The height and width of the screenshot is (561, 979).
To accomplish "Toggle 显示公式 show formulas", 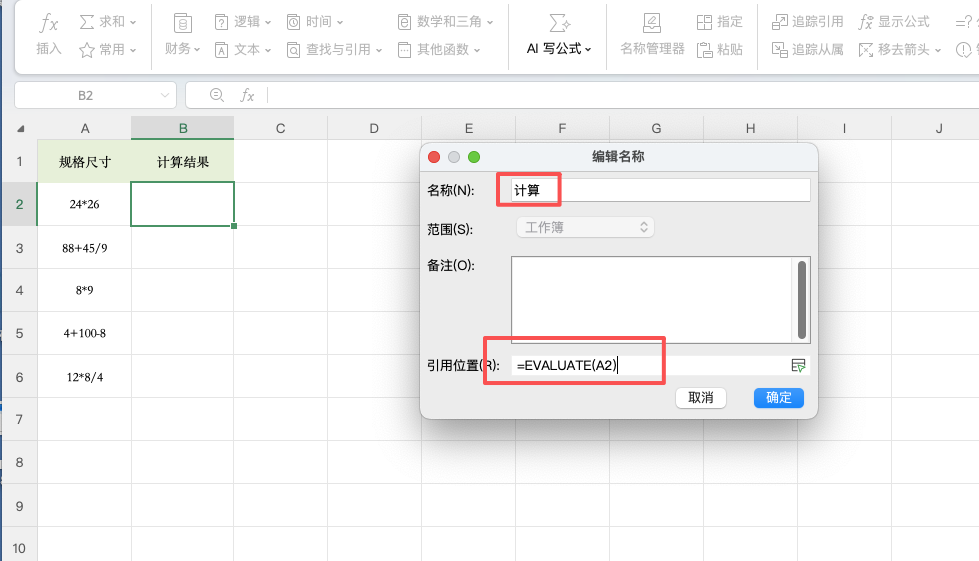I will (894, 22).
